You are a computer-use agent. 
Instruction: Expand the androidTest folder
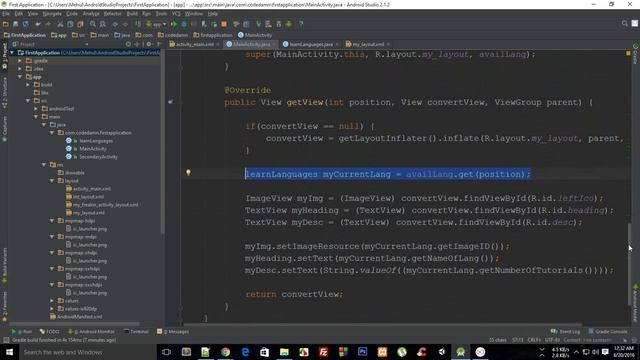tap(36, 109)
